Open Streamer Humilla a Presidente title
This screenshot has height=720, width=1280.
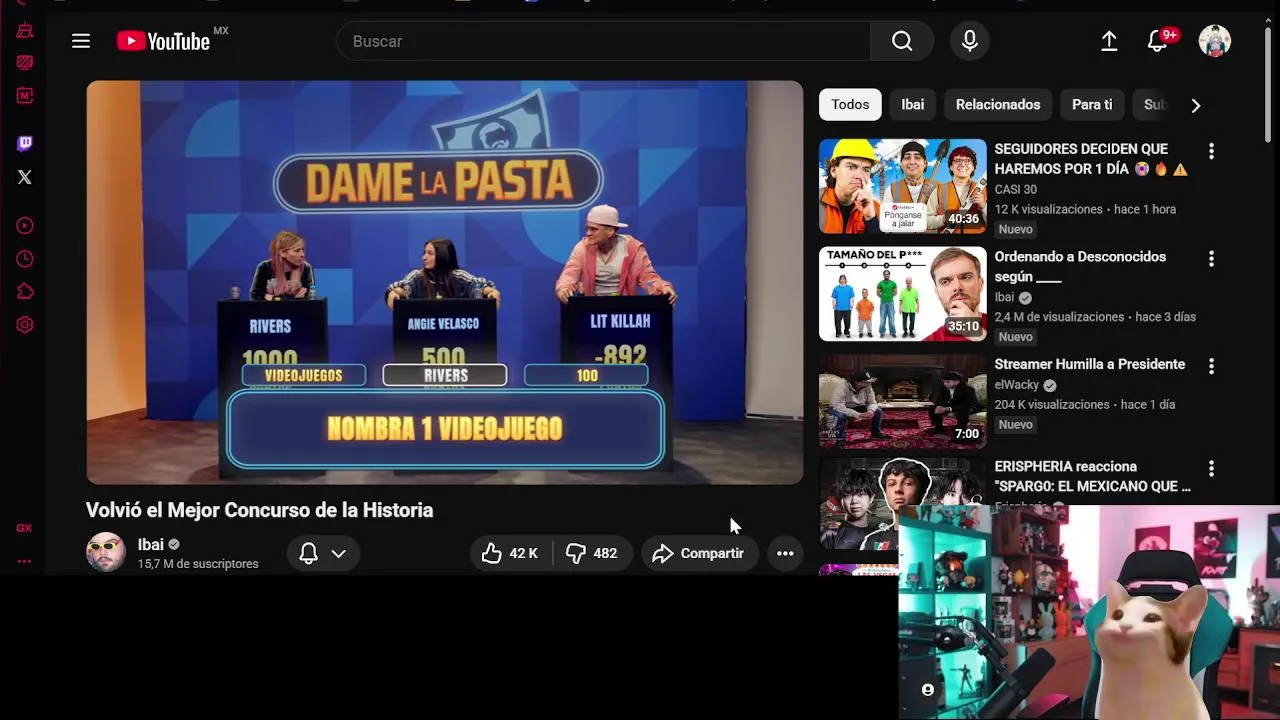(1090, 364)
